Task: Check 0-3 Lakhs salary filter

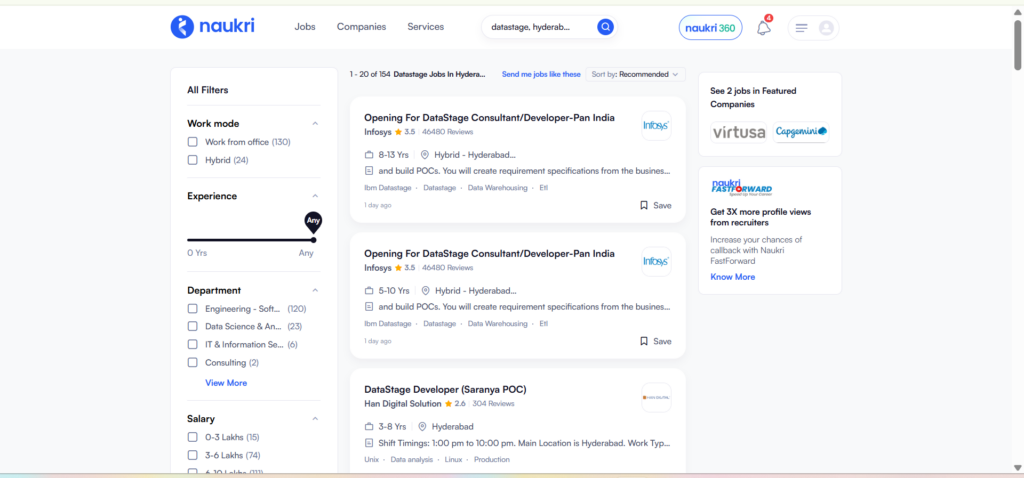Action: 193,437
